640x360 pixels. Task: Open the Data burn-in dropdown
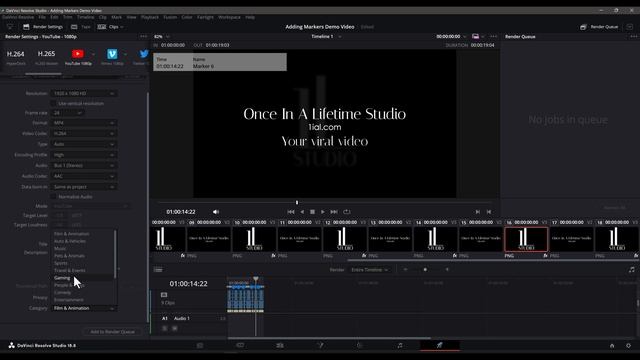tap(84, 187)
